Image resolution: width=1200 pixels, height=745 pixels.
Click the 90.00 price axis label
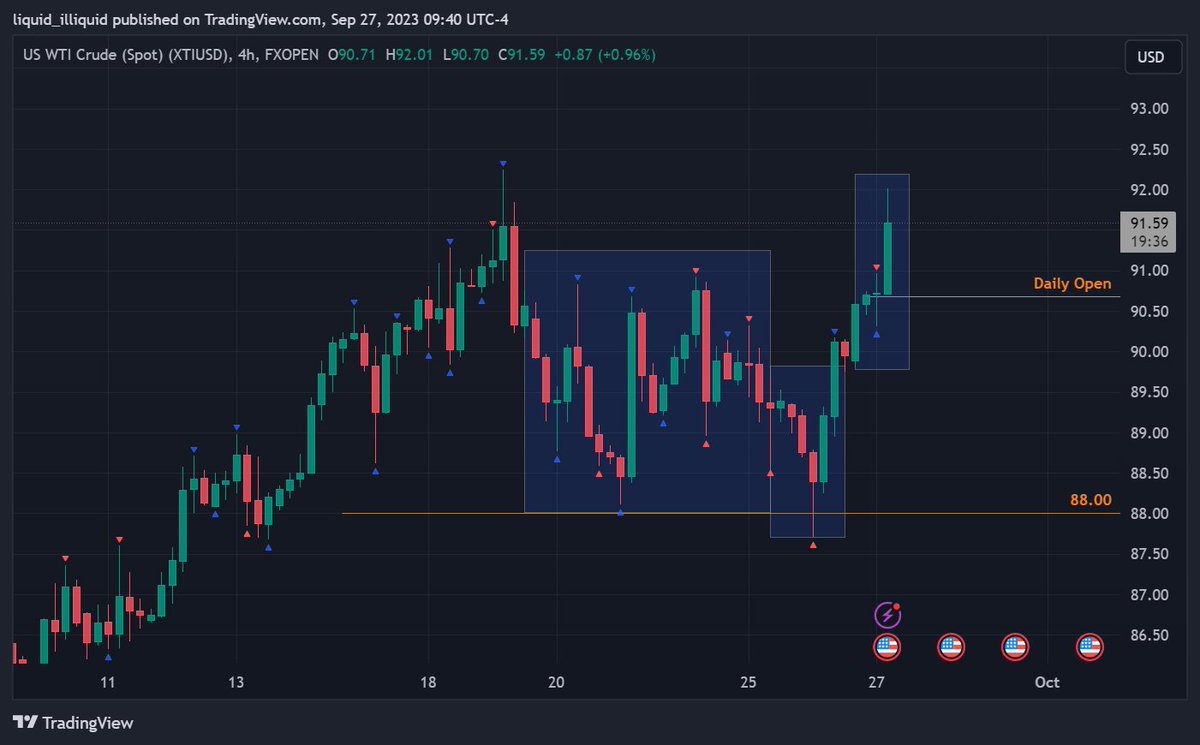(1151, 352)
